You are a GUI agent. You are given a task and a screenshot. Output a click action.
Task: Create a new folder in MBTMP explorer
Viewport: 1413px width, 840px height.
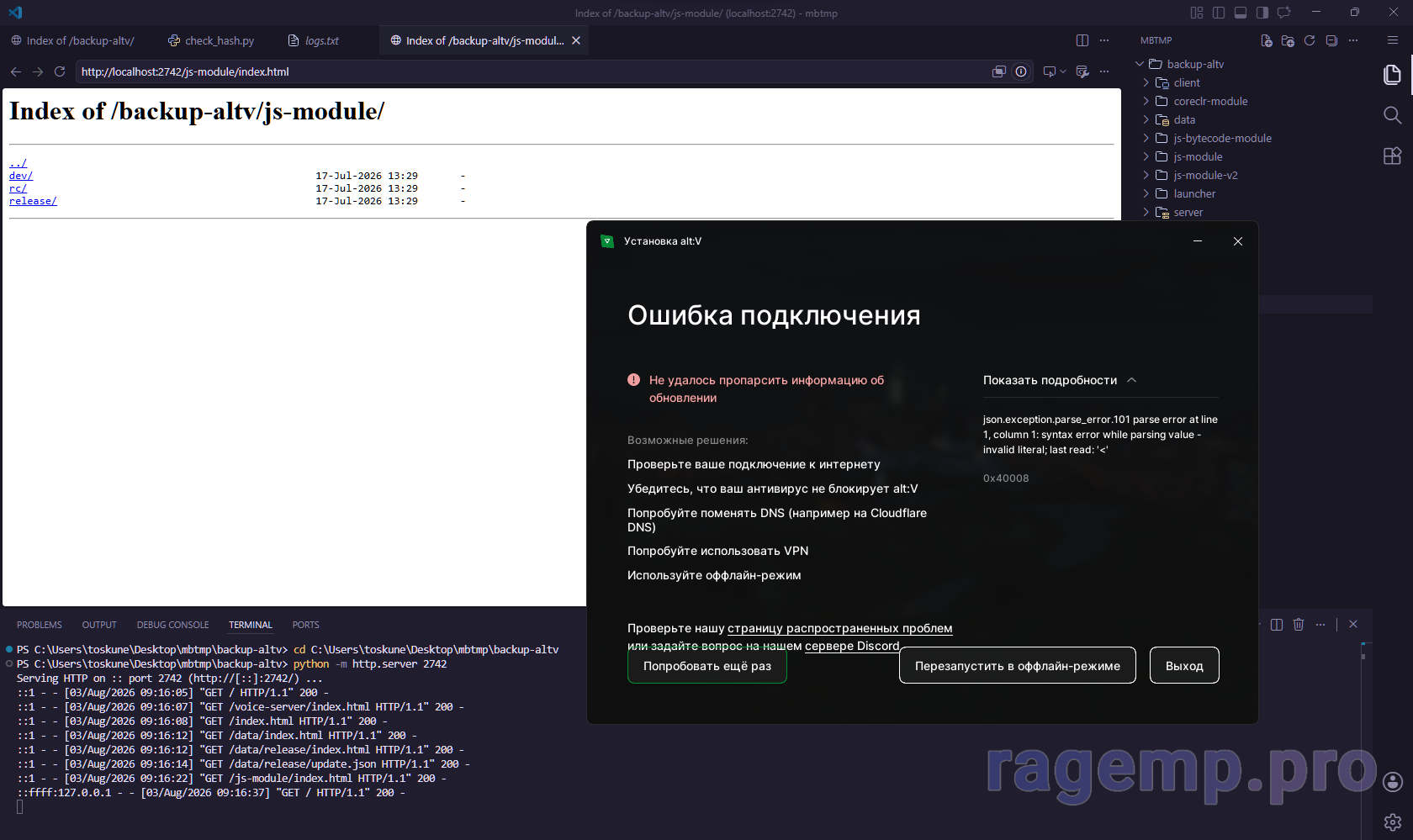(1288, 40)
